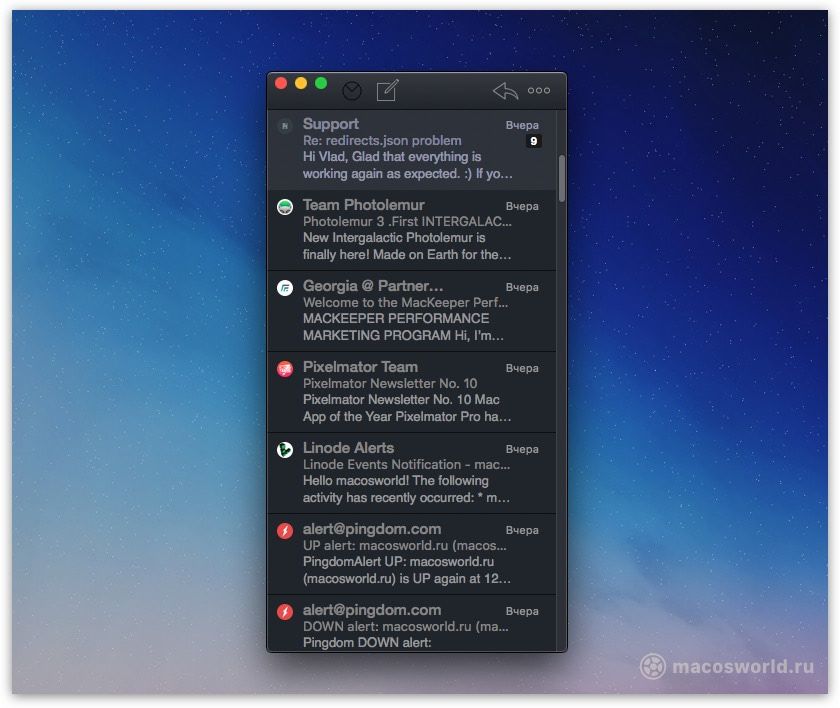Image resolution: width=840 pixels, height=708 pixels.
Task: Click 'Вчера' date on Pixelmator Team email
Action: click(522, 368)
